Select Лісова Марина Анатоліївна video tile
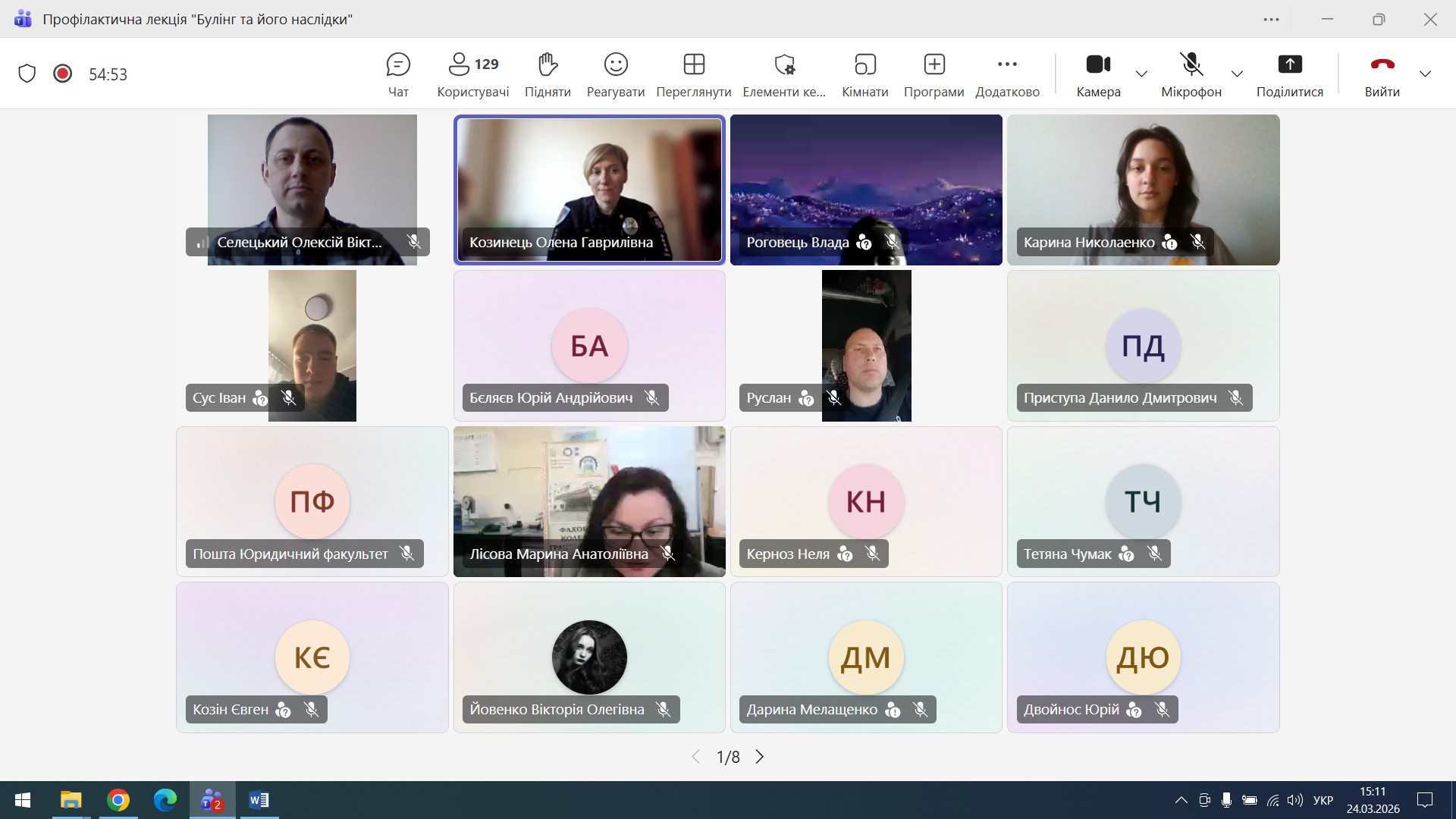 click(589, 493)
